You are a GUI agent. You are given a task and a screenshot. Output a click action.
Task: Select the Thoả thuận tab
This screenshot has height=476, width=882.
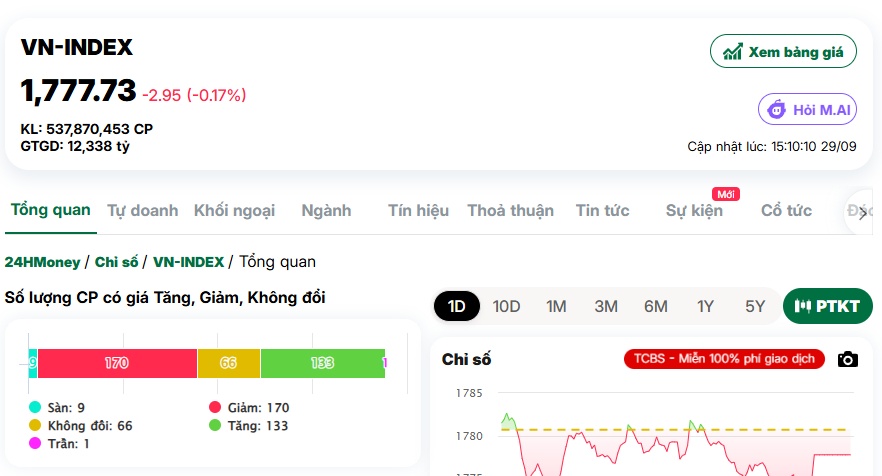pos(511,210)
